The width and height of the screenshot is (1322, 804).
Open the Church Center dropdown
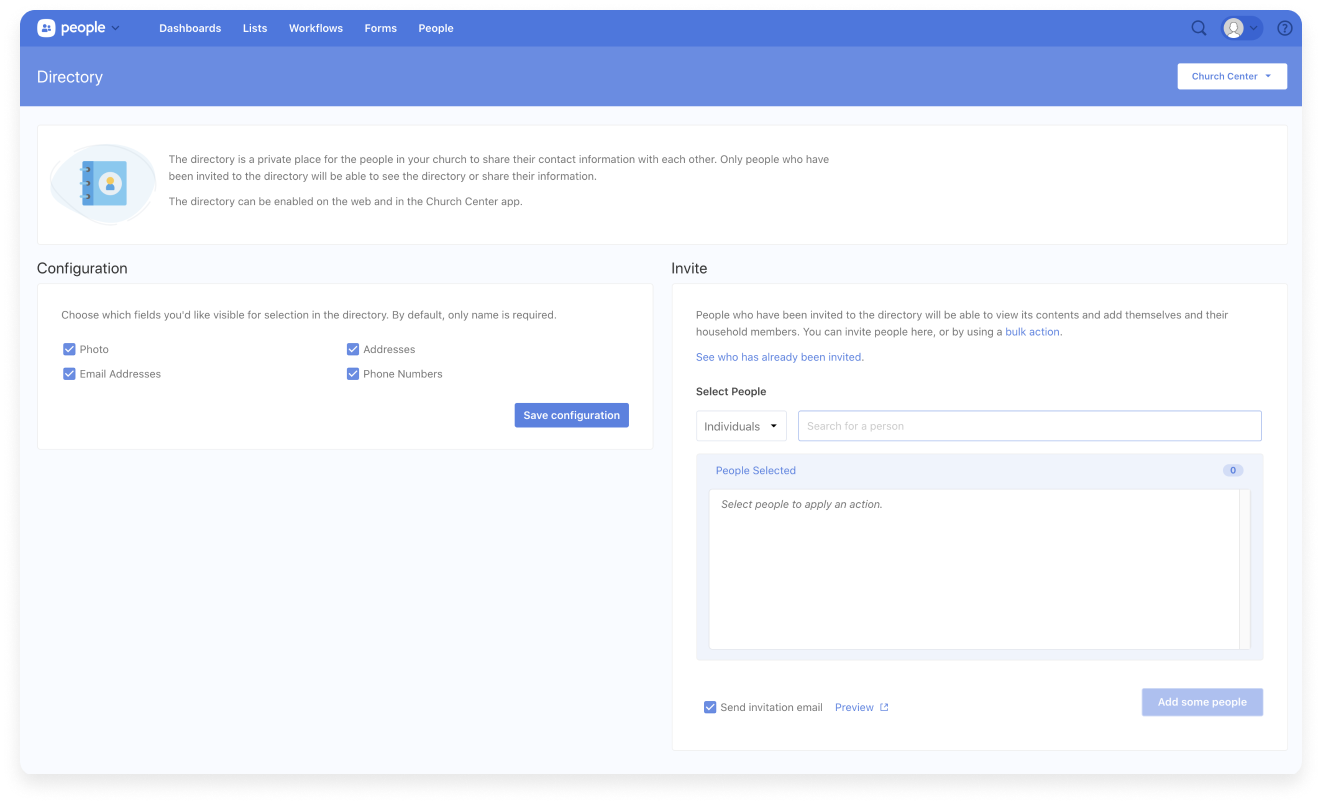coord(1231,76)
